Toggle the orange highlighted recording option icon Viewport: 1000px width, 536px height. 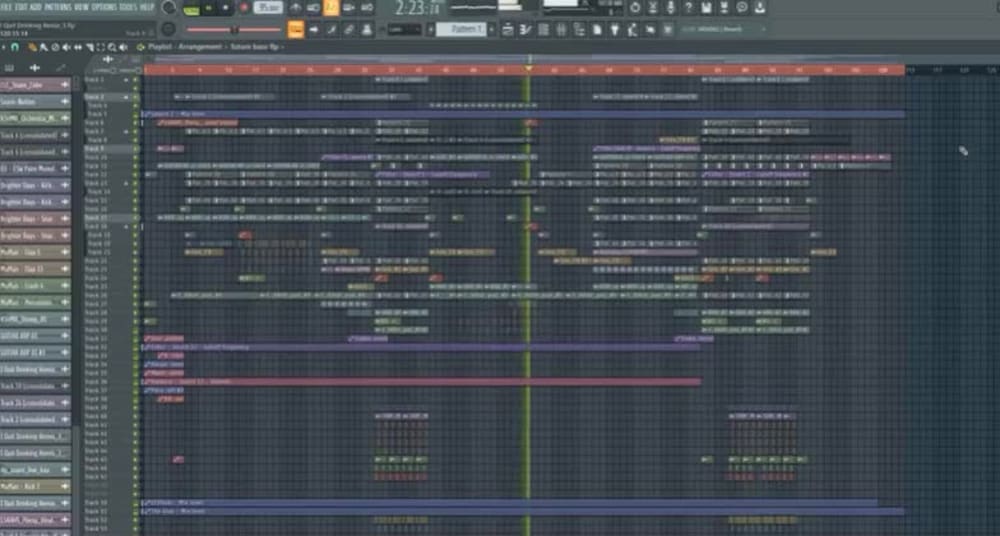point(331,8)
